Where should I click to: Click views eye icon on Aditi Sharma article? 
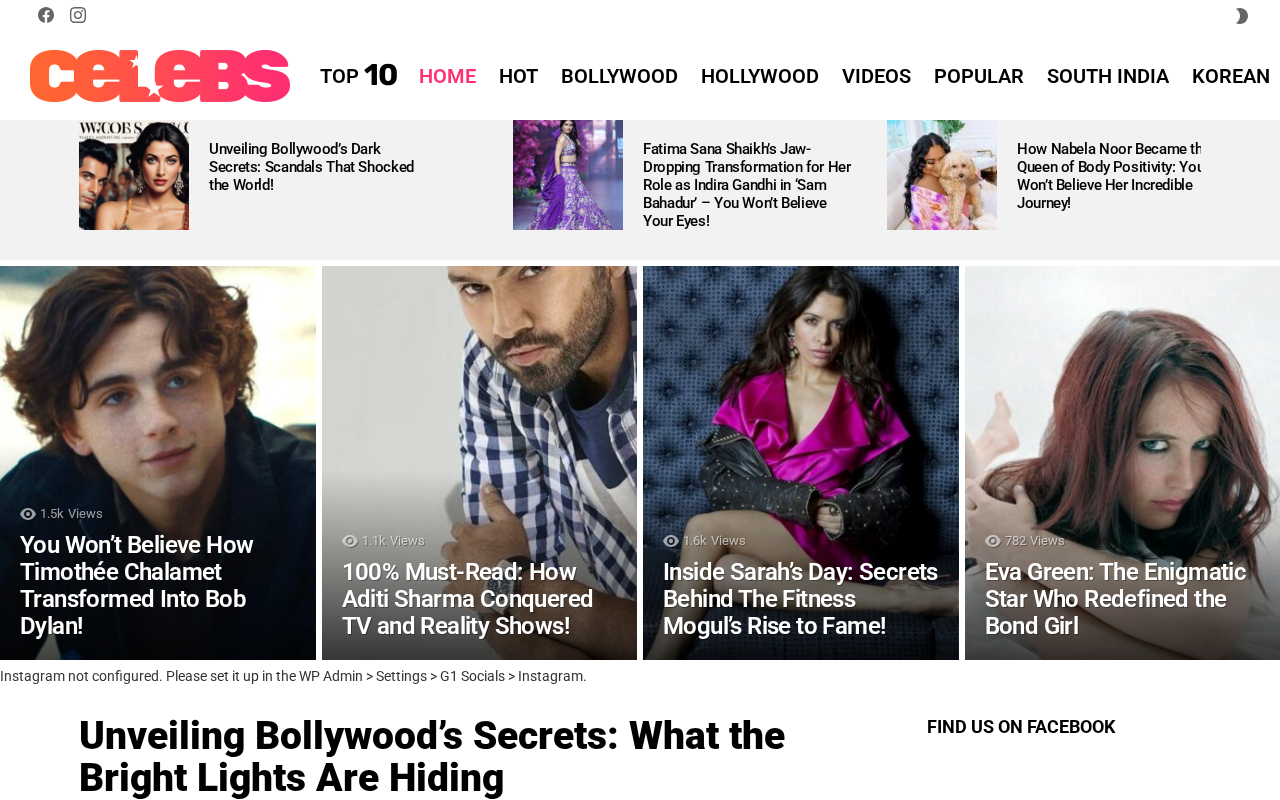[x=350, y=541]
